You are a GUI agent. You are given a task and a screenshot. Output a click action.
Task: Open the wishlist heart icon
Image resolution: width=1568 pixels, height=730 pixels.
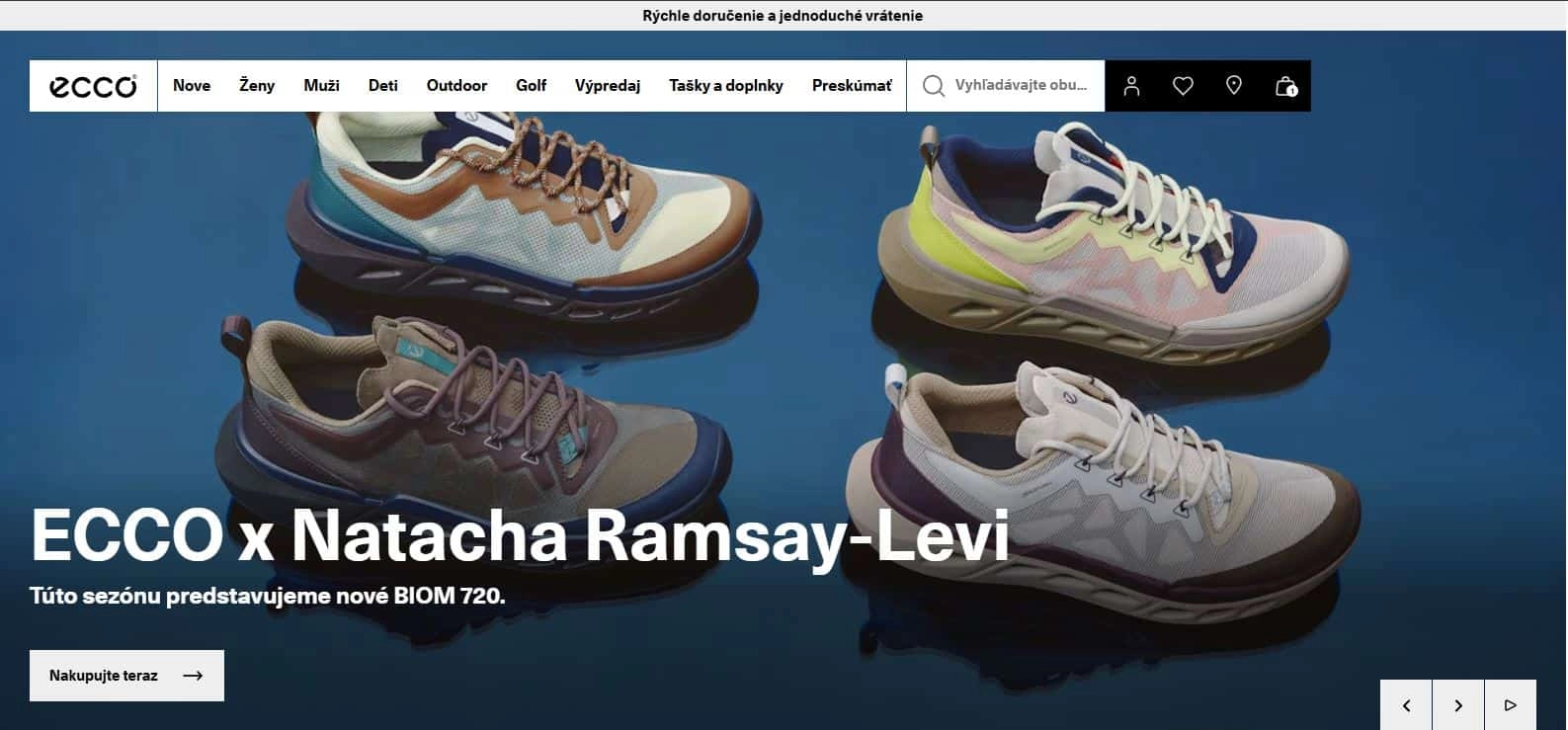point(1183,86)
